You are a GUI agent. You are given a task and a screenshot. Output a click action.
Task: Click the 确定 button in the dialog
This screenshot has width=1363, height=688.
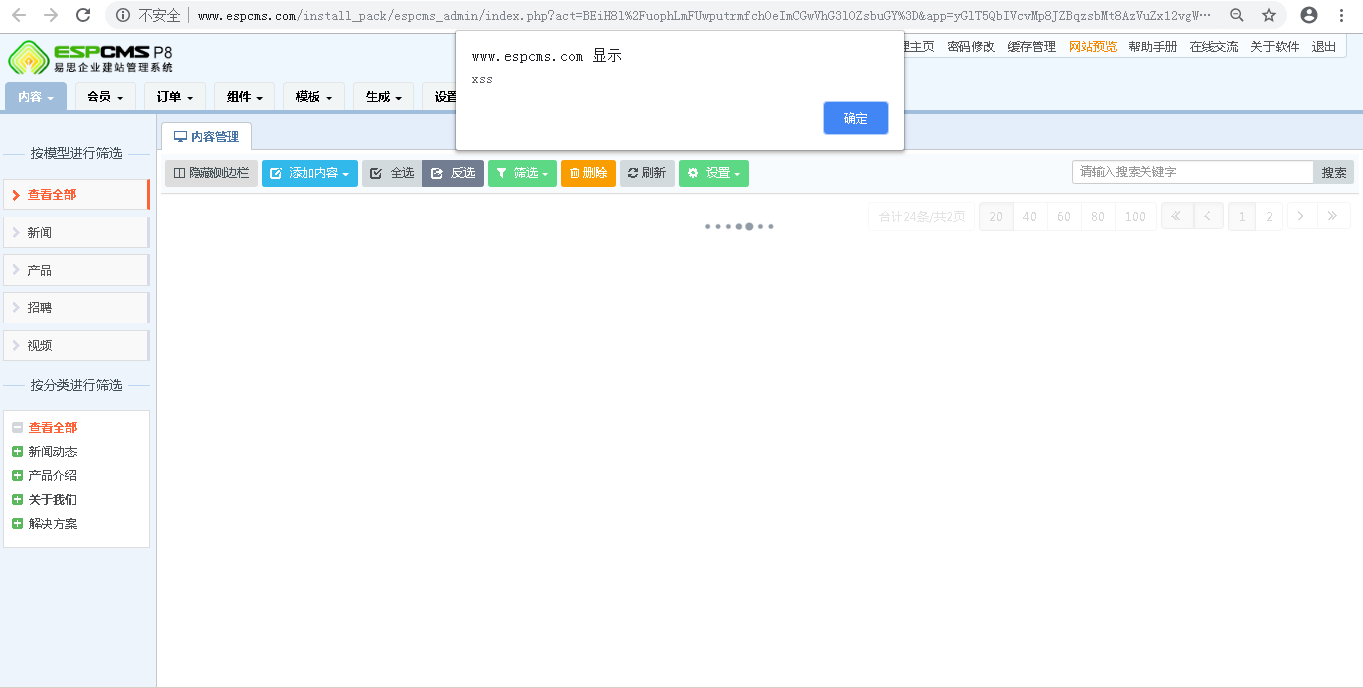click(855, 118)
